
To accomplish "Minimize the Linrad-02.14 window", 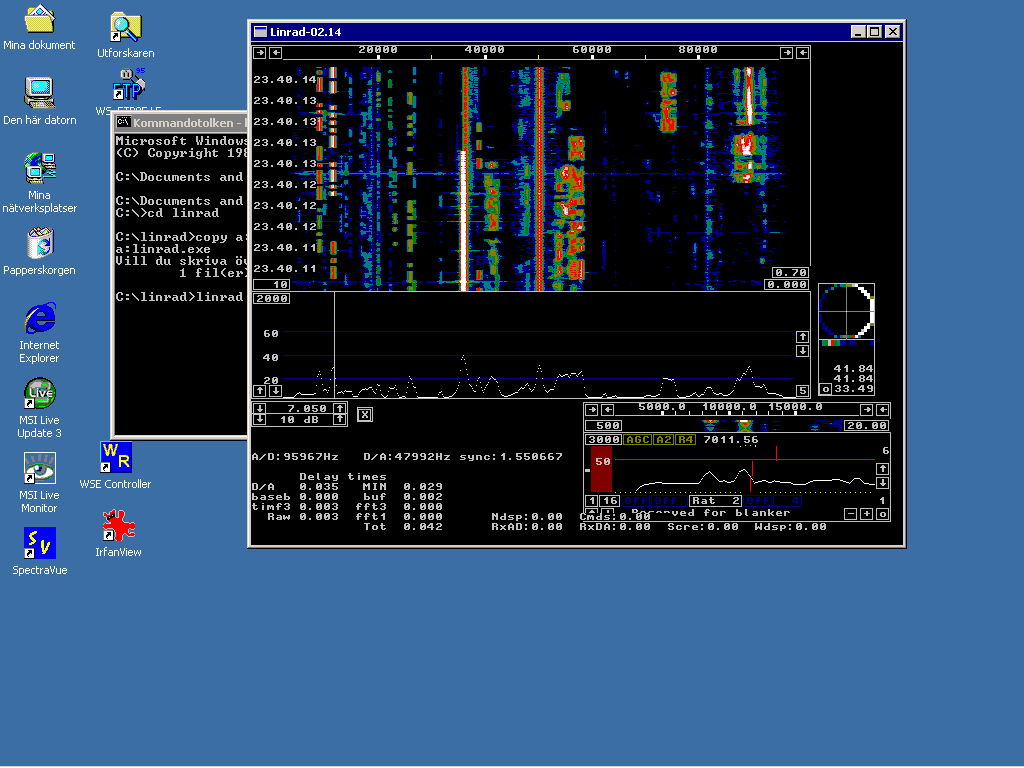I will click(859, 31).
